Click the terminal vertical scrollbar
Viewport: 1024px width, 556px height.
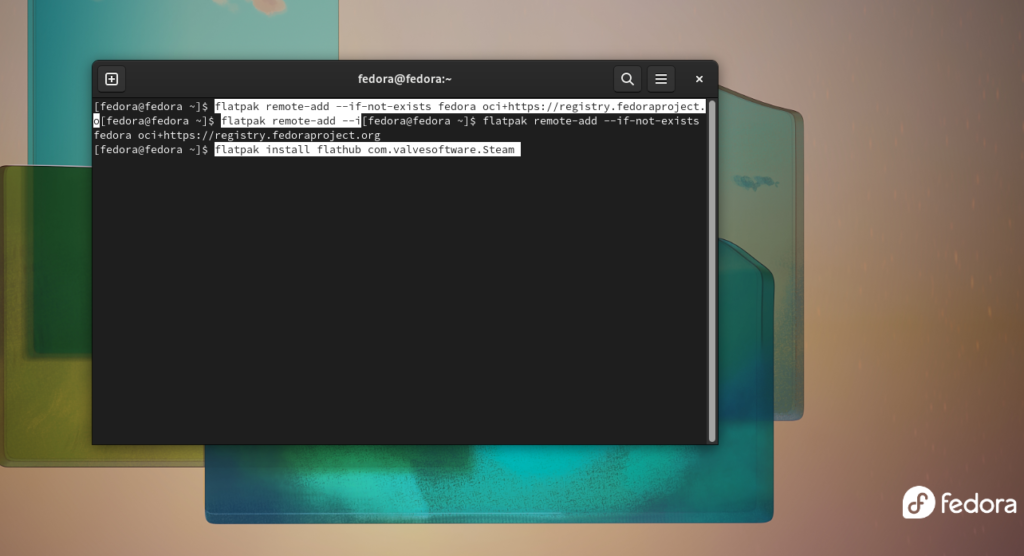pos(712,270)
